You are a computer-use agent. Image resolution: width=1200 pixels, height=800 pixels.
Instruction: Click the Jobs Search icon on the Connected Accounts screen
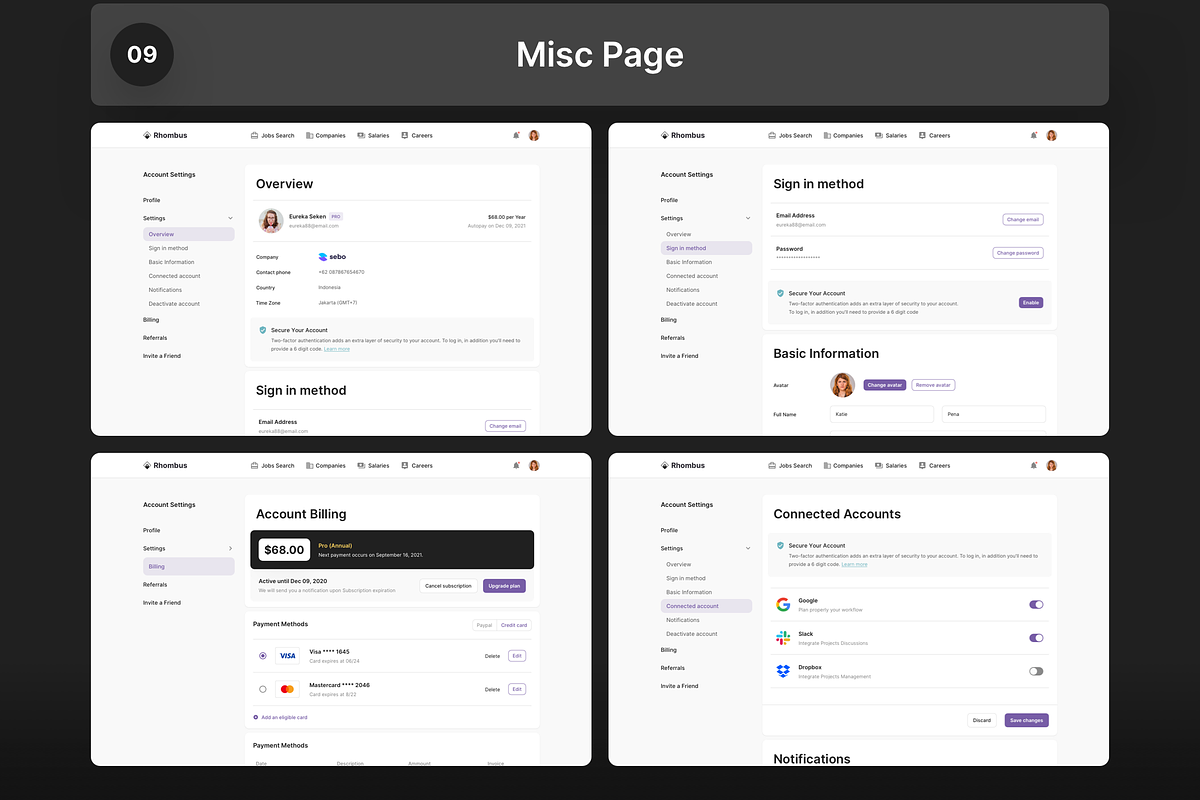[772, 465]
